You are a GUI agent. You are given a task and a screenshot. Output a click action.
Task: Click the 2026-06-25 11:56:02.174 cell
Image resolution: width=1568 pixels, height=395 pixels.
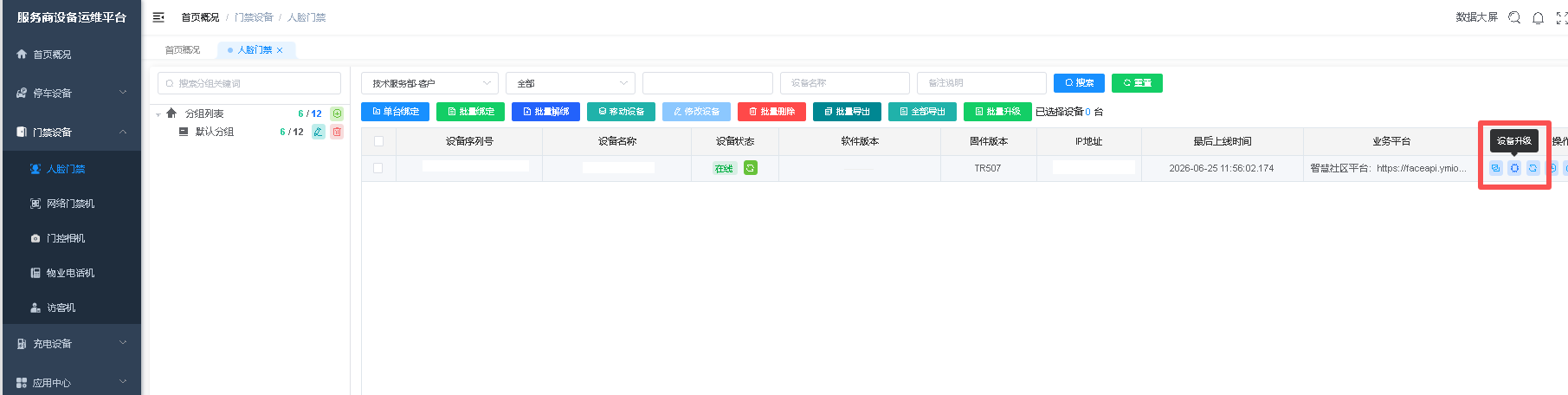1222,168
